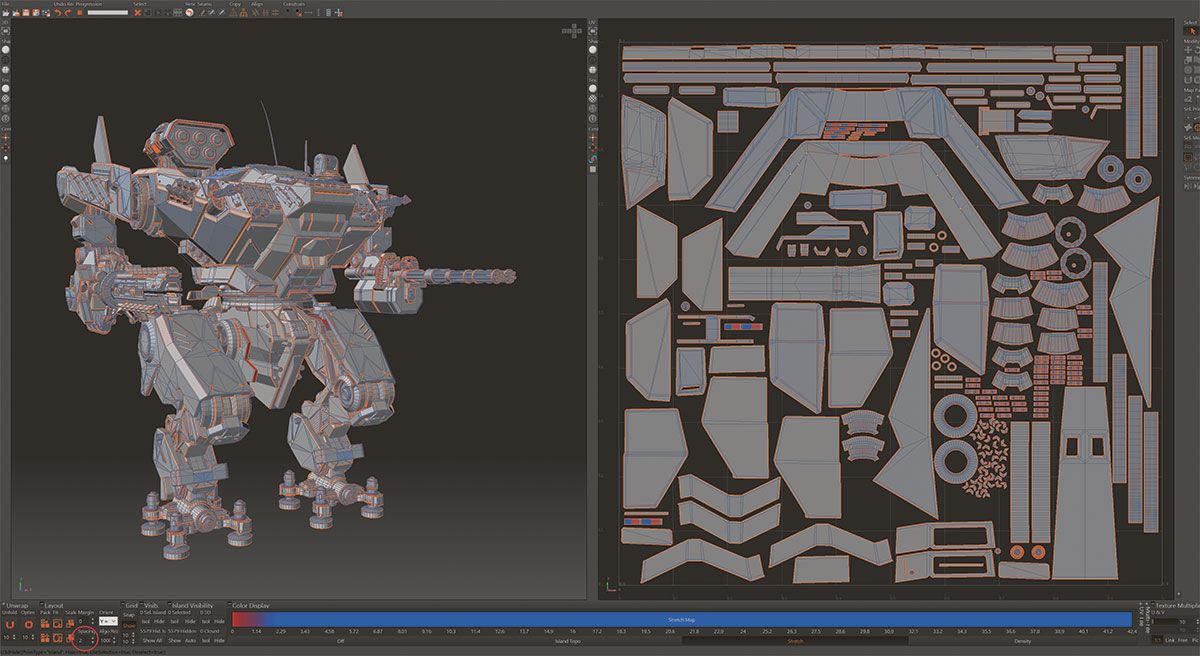The image size is (1200, 656).
Task: Click the Fit button in the Layout panel
Action: (x=57, y=622)
